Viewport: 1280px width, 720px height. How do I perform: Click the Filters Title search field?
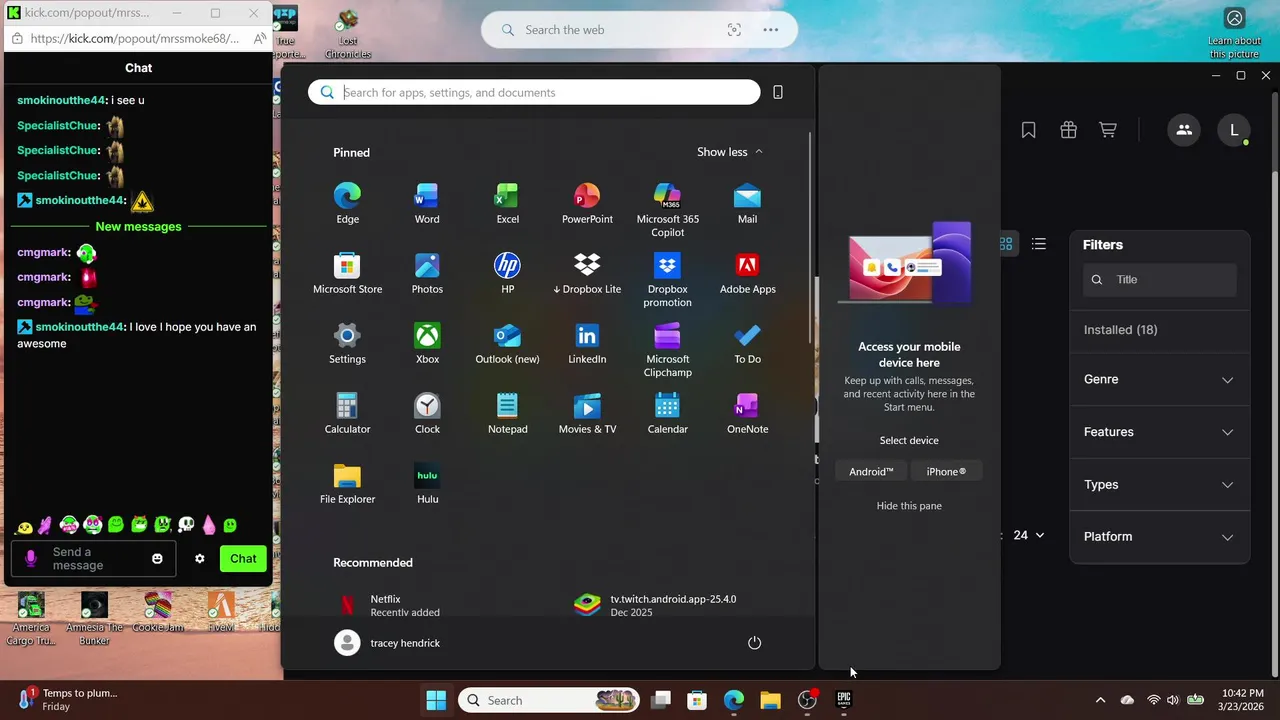(1160, 280)
